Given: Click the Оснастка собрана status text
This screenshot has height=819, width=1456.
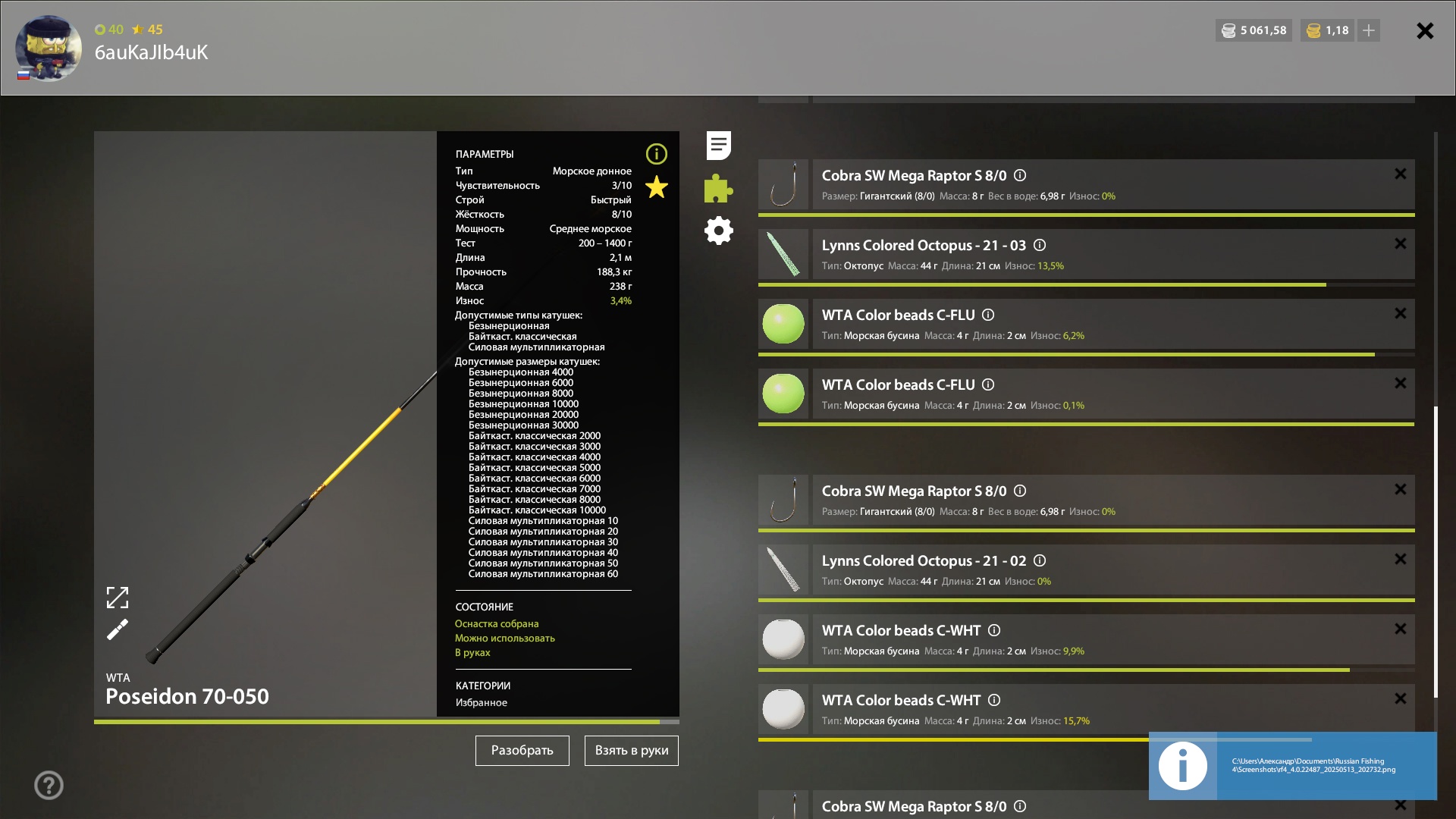Looking at the screenshot, I should pyautogui.click(x=497, y=624).
